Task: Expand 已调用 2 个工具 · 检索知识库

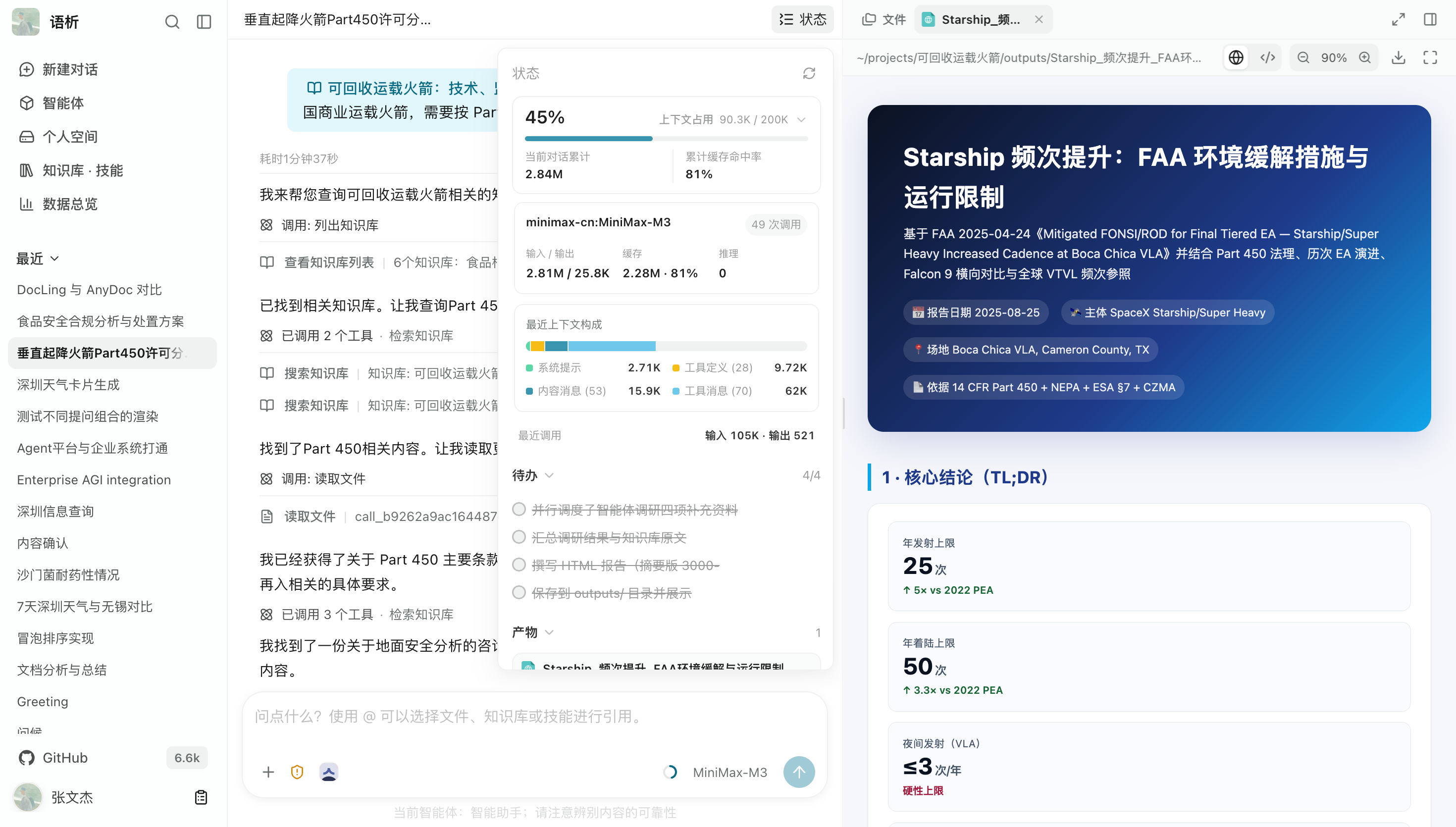Action: (x=356, y=336)
